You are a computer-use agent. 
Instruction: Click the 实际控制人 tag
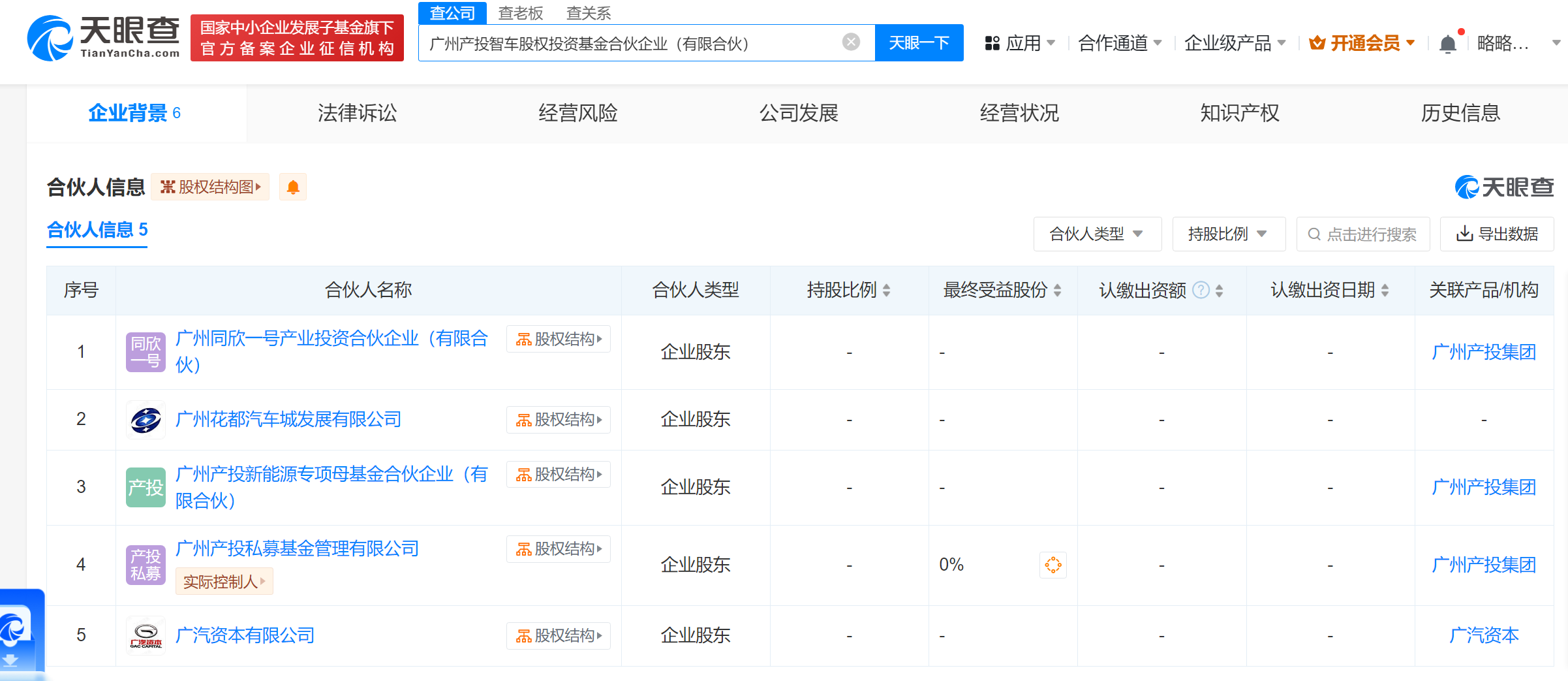point(224,581)
